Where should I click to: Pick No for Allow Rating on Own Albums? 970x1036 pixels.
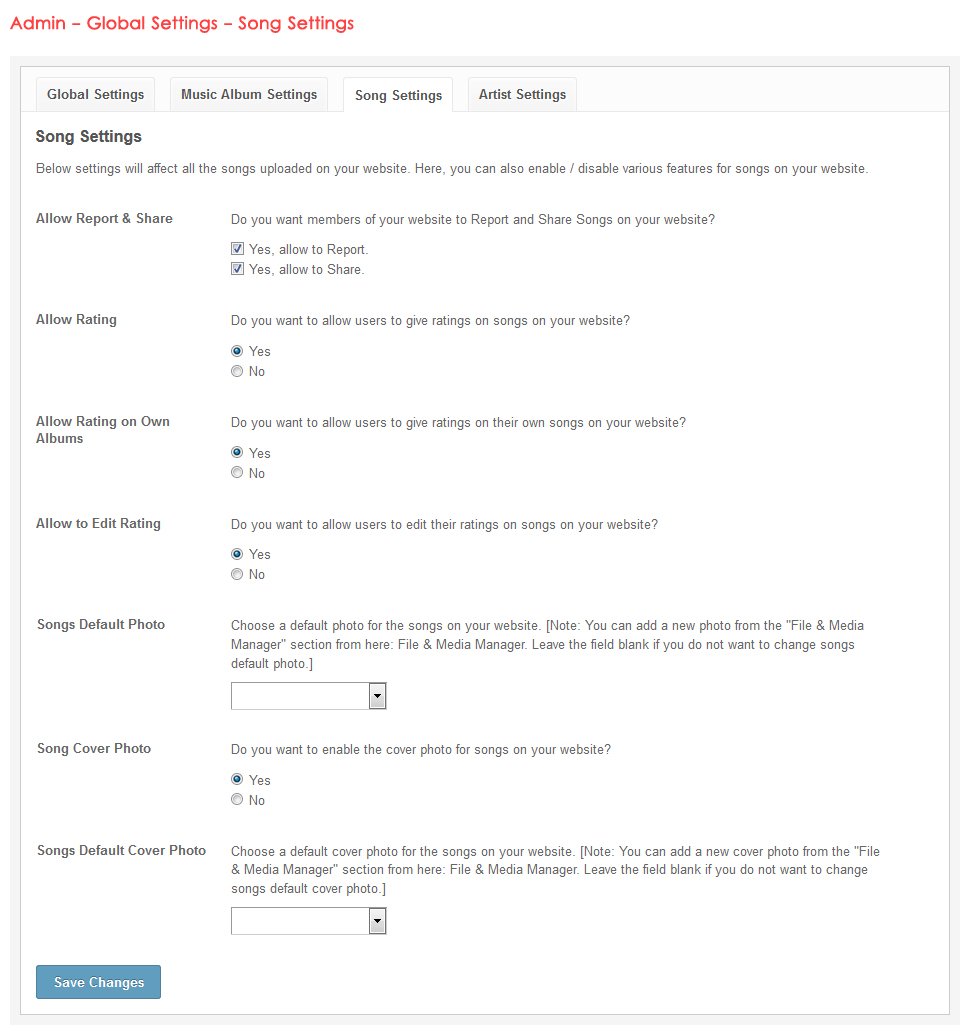tap(237, 473)
